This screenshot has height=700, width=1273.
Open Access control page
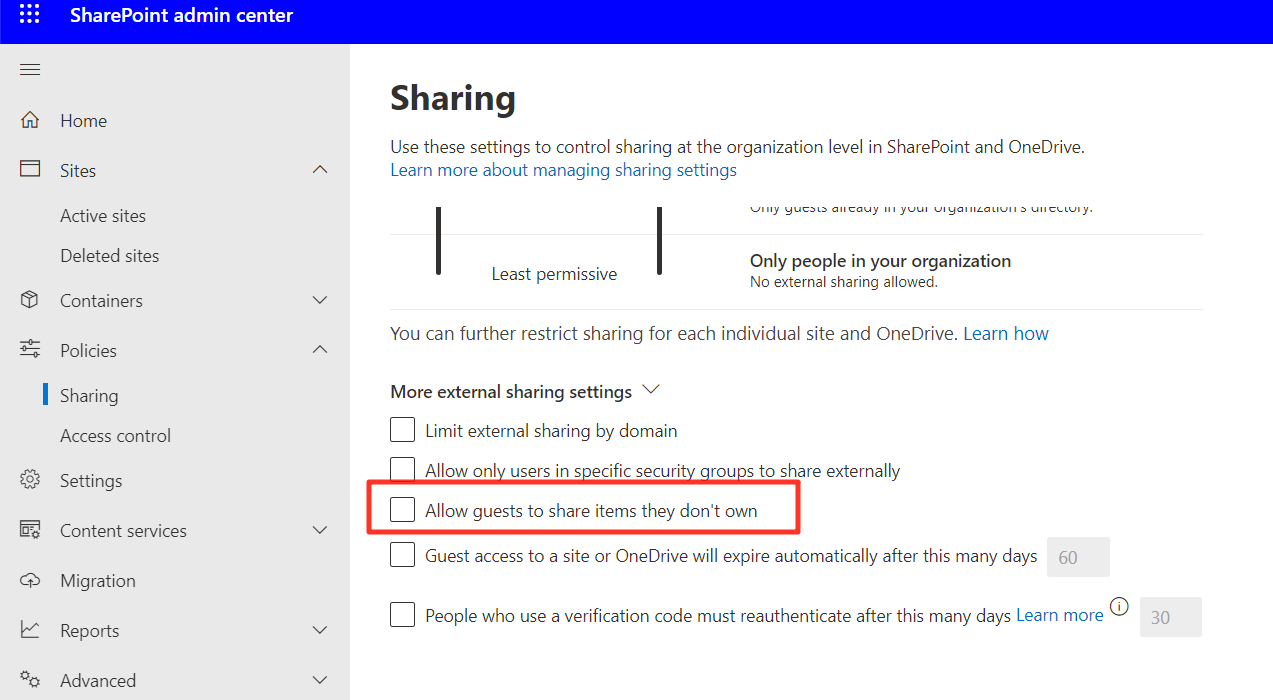pos(115,436)
